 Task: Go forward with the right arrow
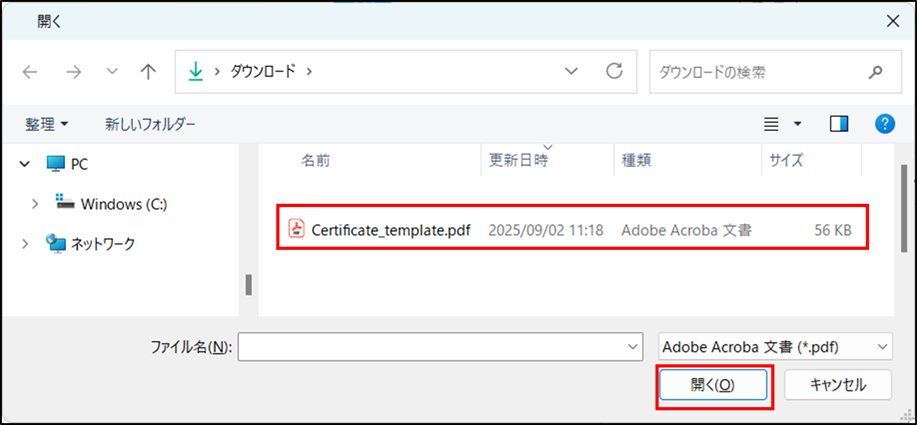point(74,72)
